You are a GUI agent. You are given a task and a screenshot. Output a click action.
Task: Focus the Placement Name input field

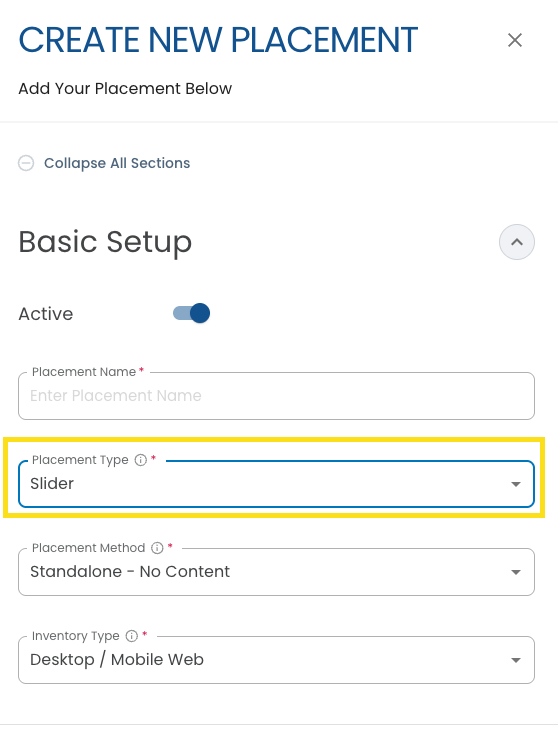point(276,396)
